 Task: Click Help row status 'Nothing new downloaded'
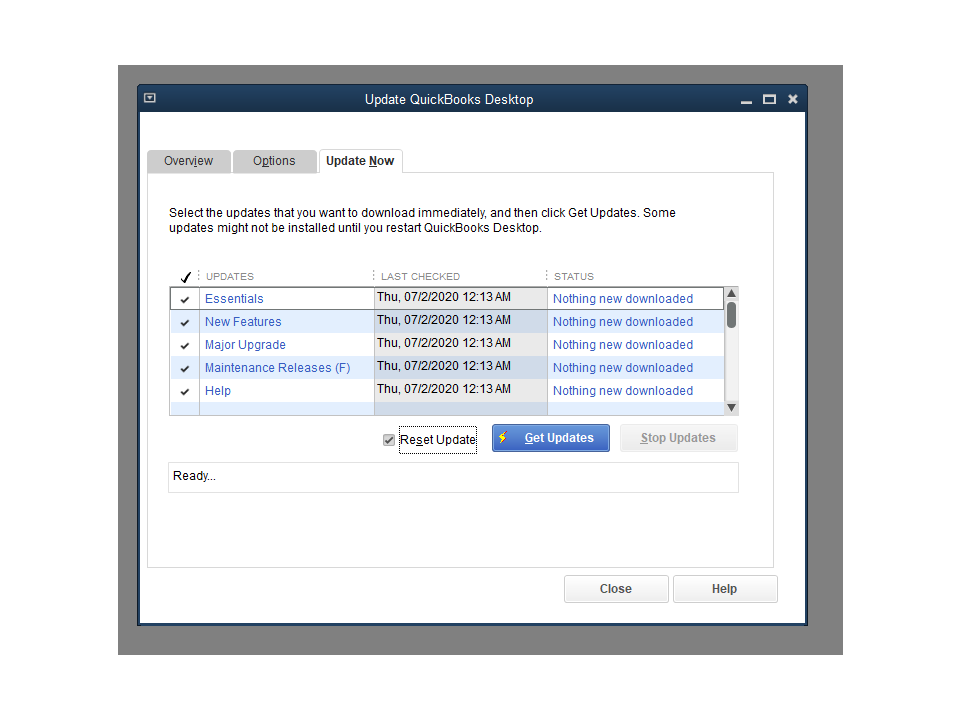623,391
